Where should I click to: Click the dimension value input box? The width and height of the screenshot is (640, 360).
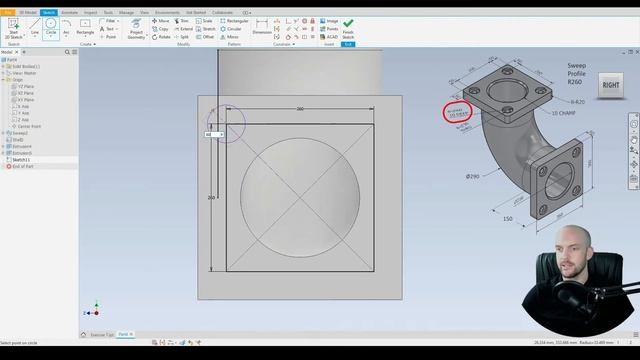[214, 134]
